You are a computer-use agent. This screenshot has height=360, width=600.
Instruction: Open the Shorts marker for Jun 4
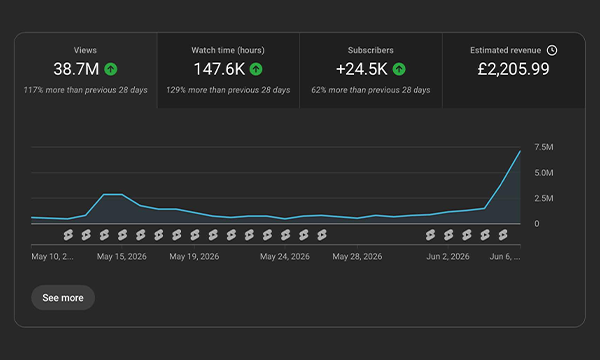point(485,235)
